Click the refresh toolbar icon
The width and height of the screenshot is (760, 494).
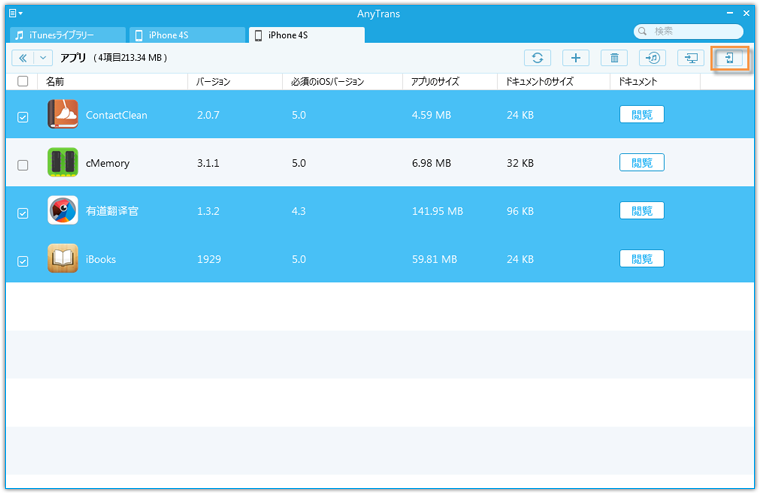[537, 58]
